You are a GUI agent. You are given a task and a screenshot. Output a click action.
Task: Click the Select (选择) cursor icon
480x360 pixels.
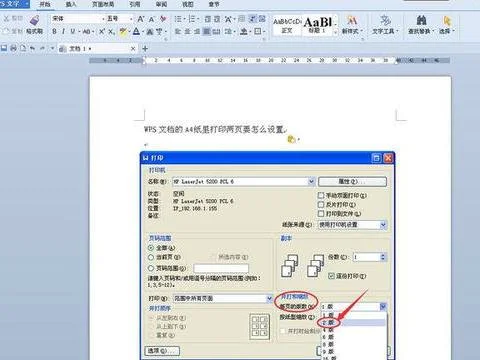pyautogui.click(x=447, y=21)
